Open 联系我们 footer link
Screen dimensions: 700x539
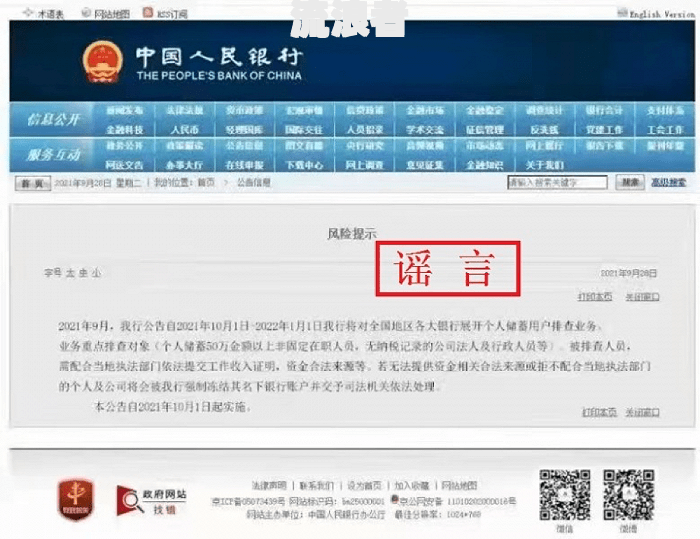point(317,485)
